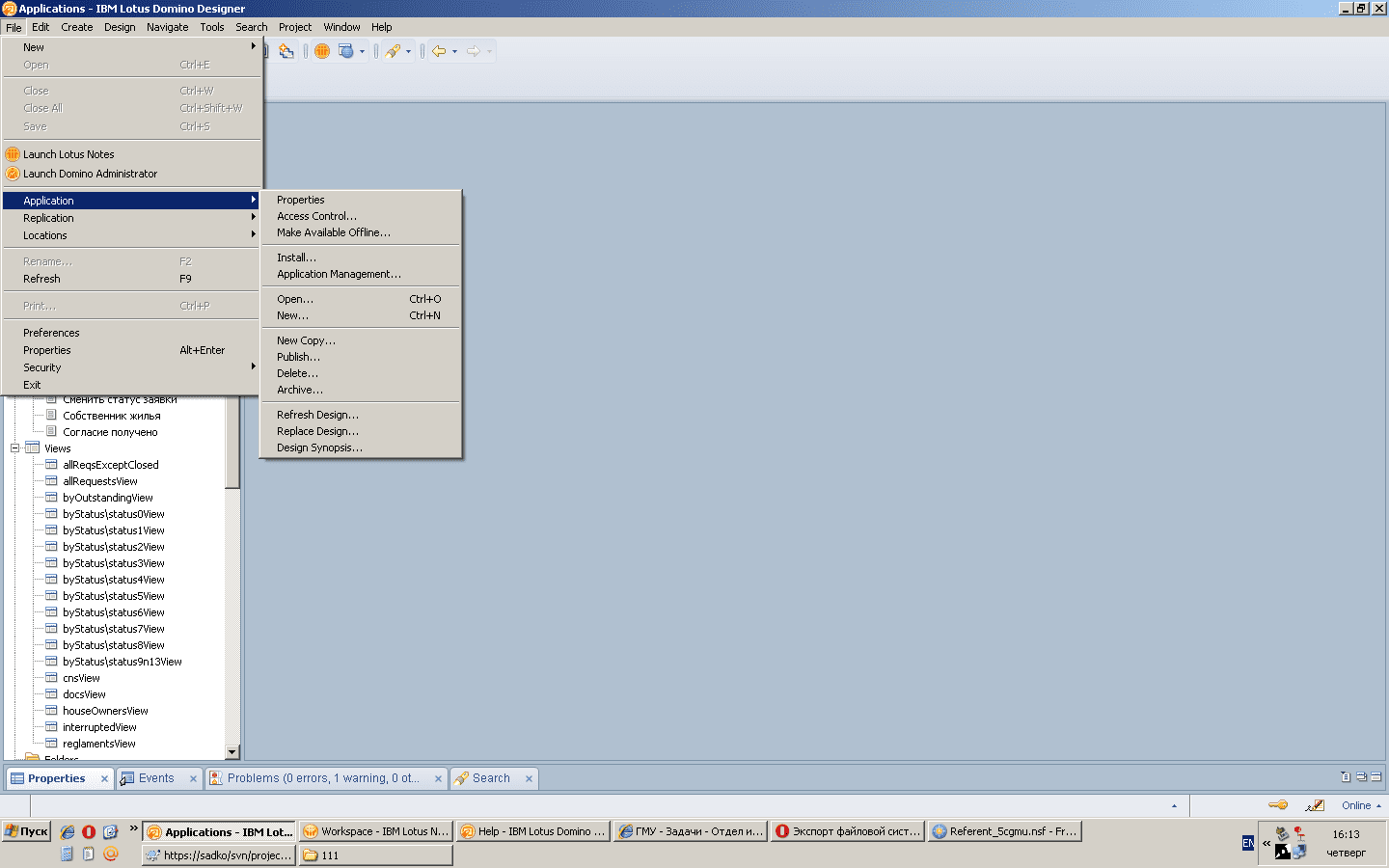Screen dimensions: 1389x868
Task: Select Replace Design… menu entry
Action: tap(317, 431)
